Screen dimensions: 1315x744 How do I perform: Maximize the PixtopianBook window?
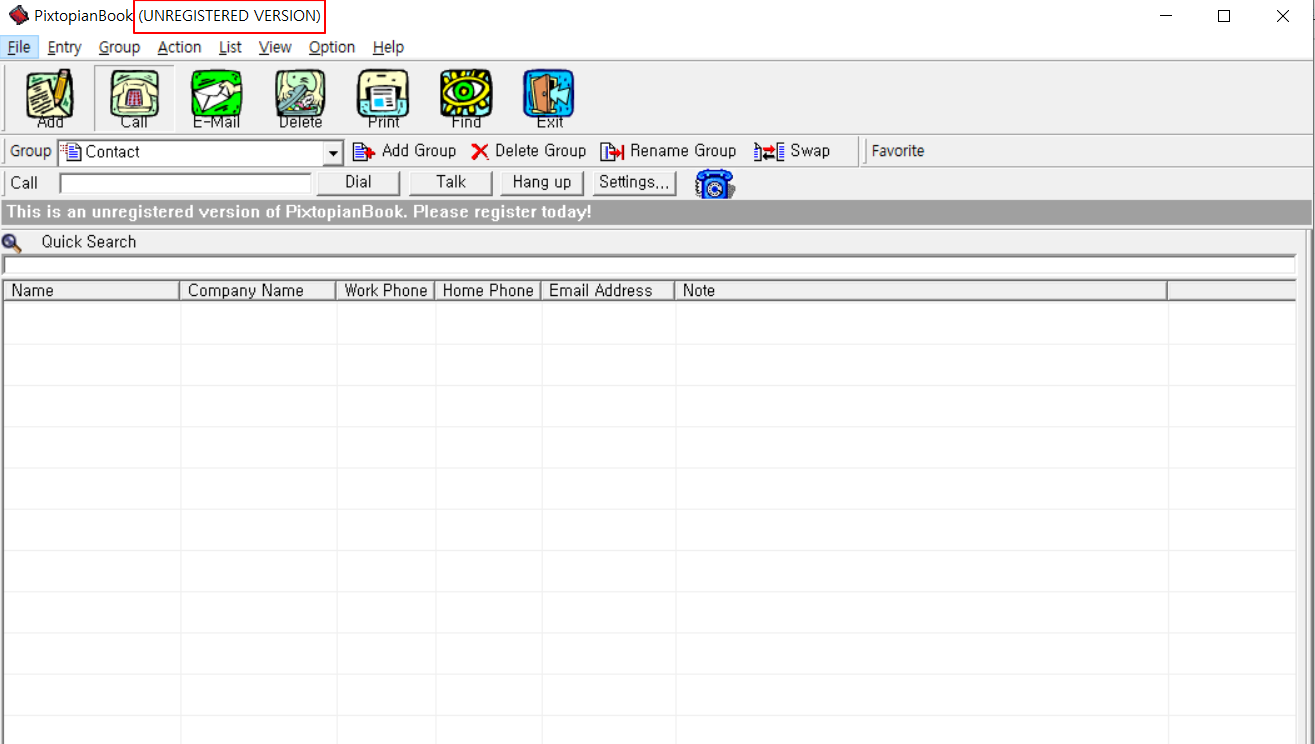tap(1224, 16)
